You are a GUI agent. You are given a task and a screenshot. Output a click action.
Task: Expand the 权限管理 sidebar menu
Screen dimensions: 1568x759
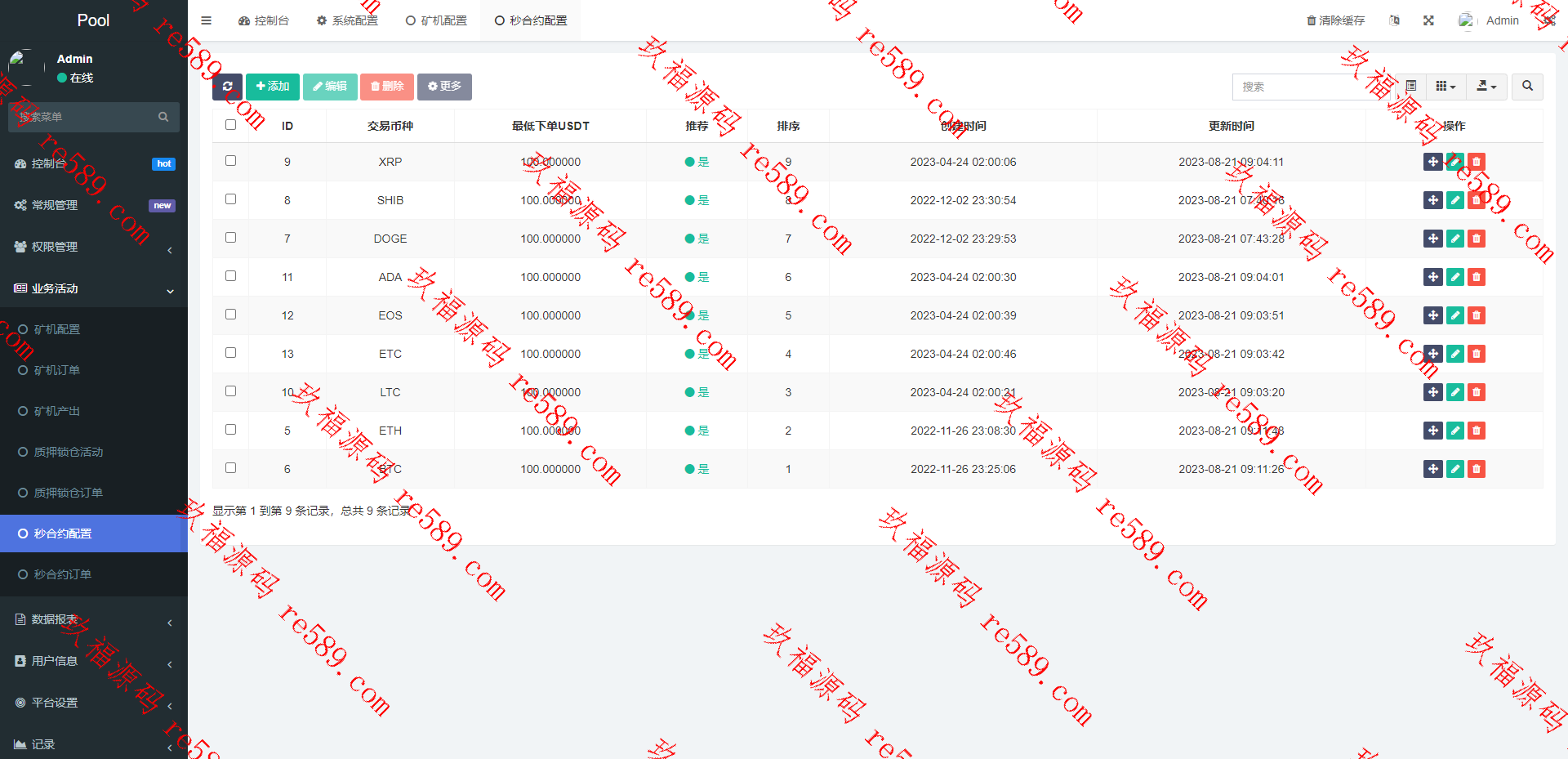point(94,247)
